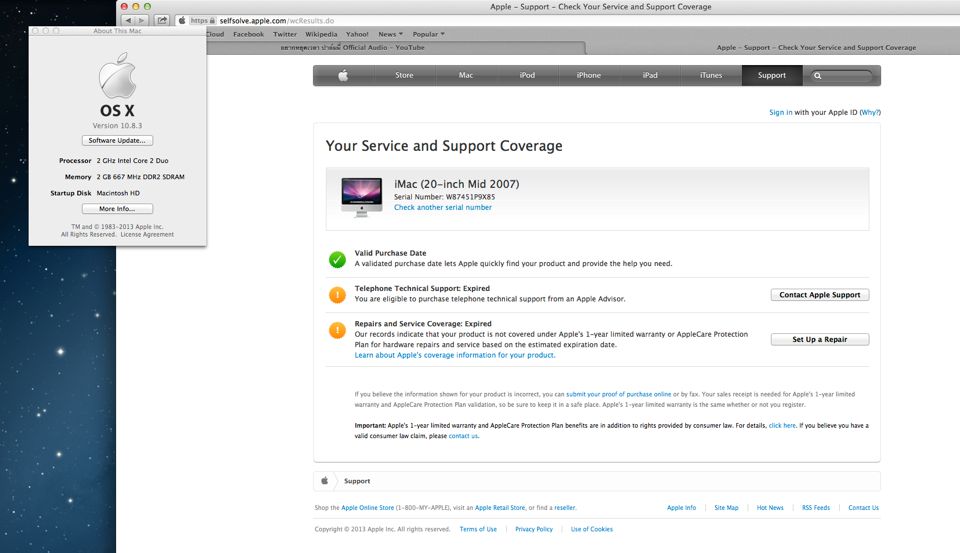
Task: Click iMac (20-inch Mid 2007) heading
Action: pos(456,184)
